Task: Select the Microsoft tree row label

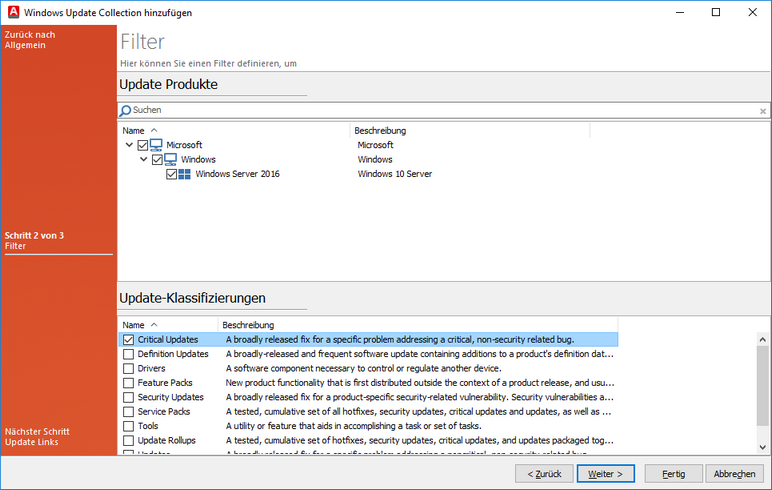Action: pyautogui.click(x=184, y=145)
